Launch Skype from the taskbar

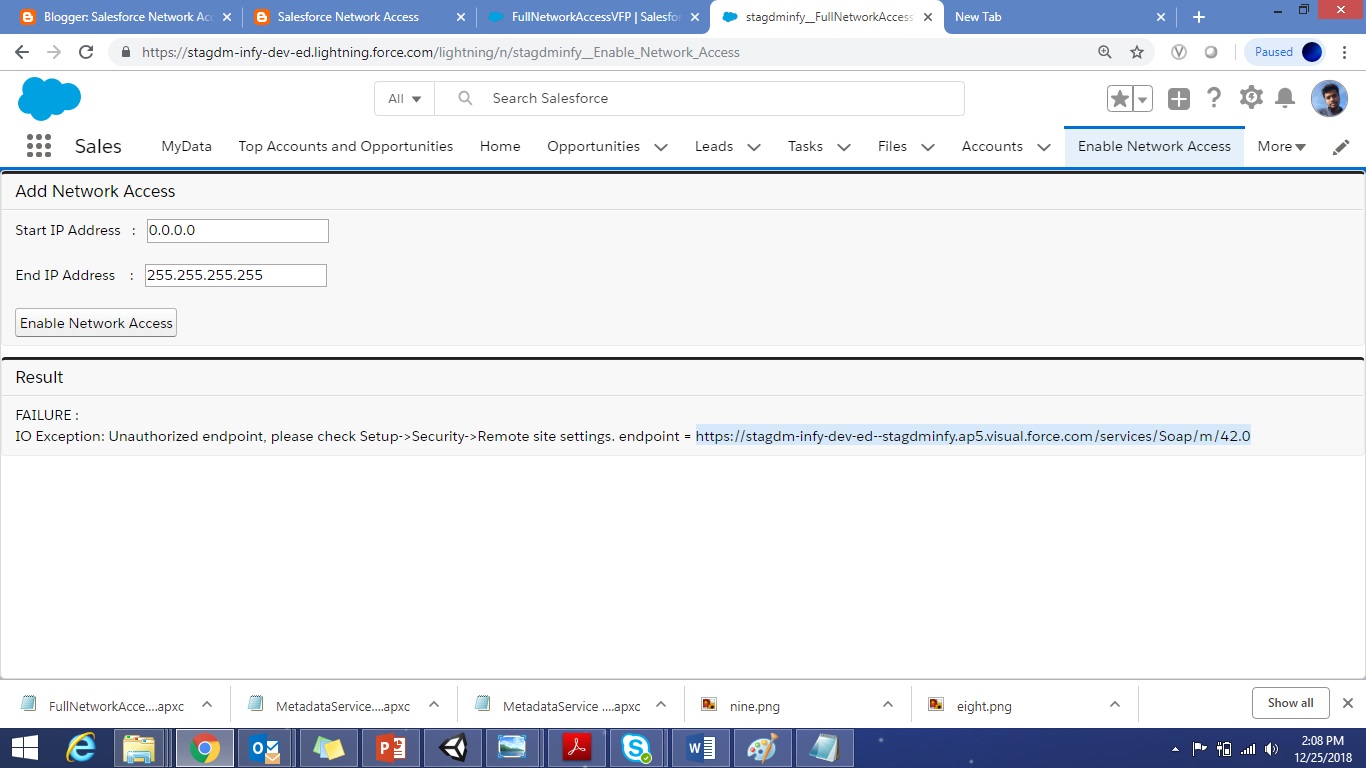pyautogui.click(x=637, y=748)
